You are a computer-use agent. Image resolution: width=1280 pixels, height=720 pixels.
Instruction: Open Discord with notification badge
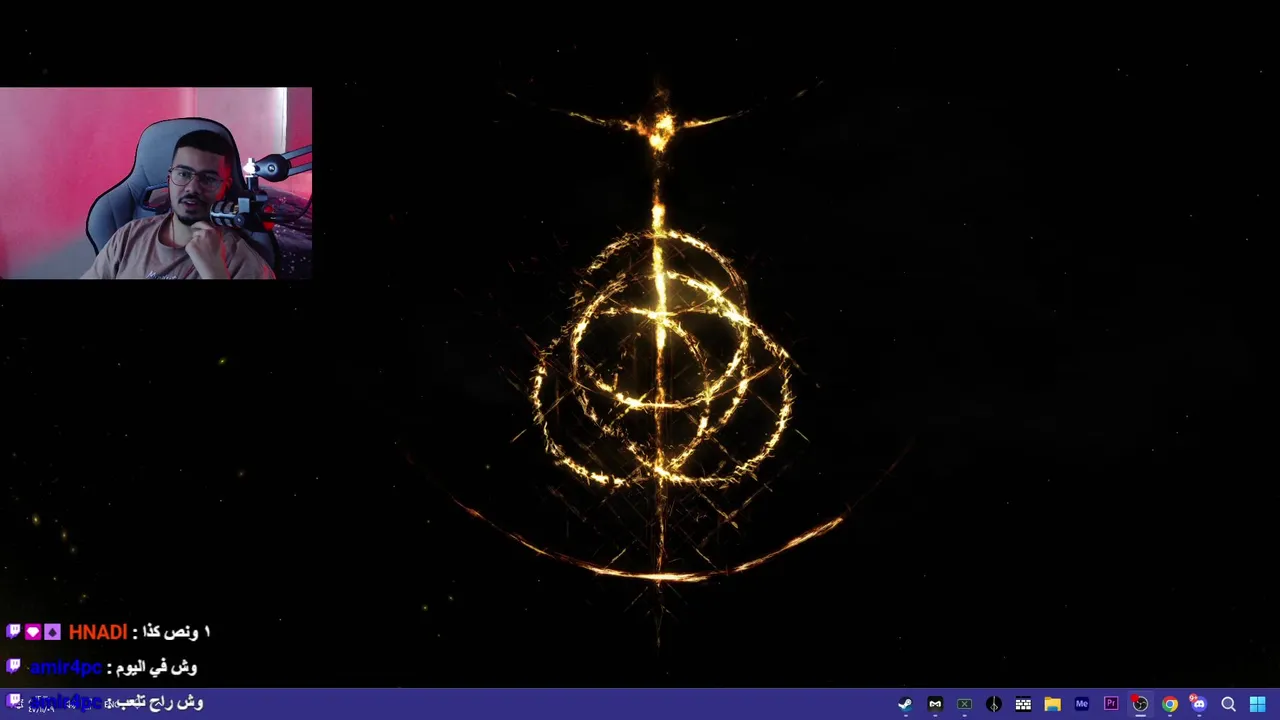coord(1198,704)
